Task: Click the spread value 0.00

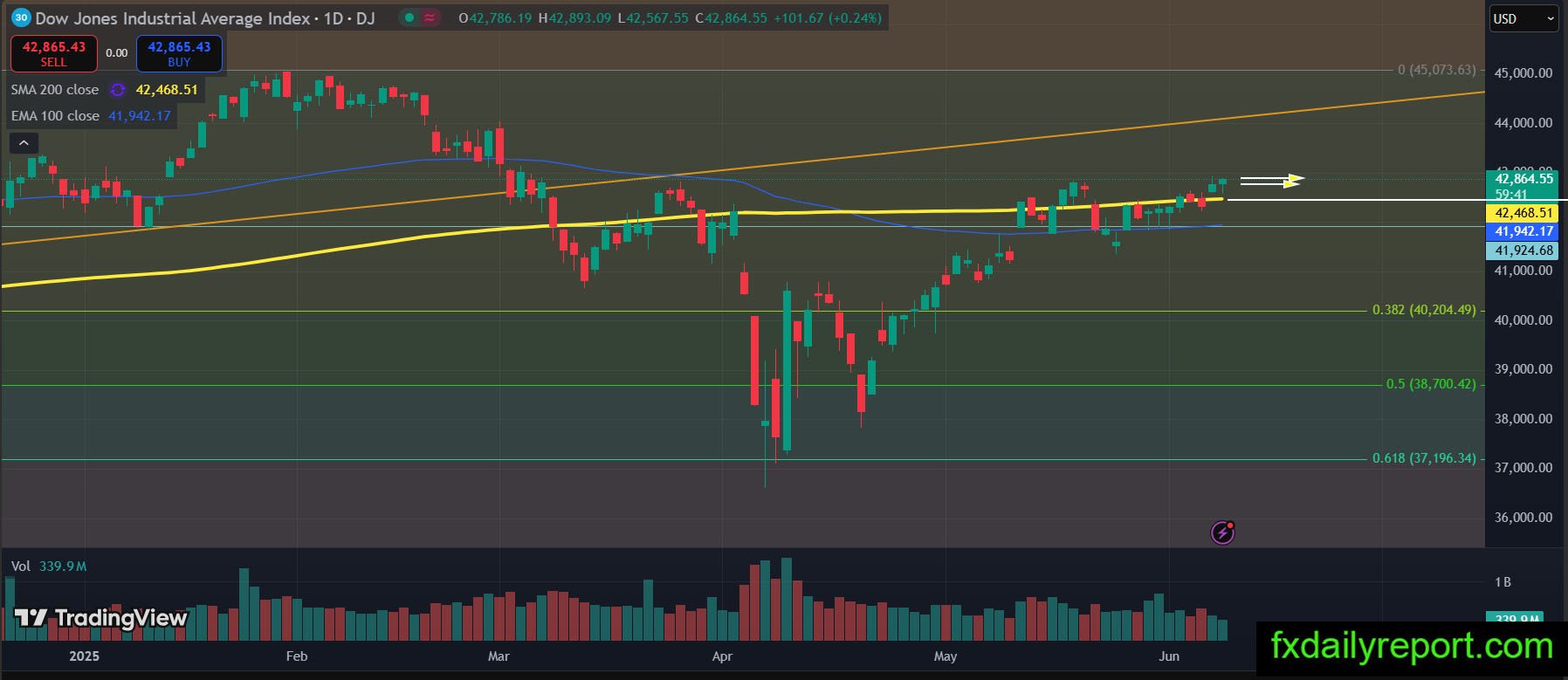Action: point(117,53)
